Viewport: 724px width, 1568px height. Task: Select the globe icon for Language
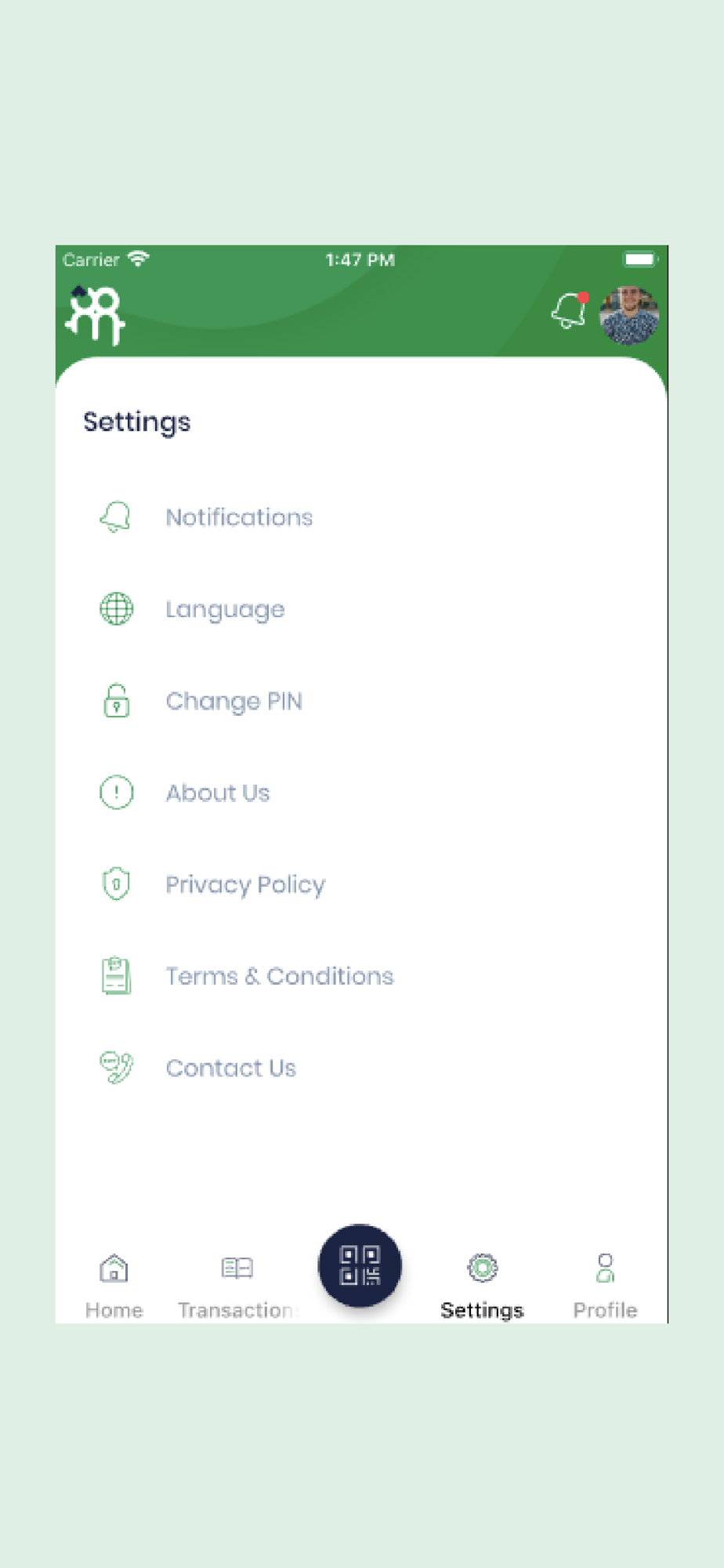[x=116, y=609]
